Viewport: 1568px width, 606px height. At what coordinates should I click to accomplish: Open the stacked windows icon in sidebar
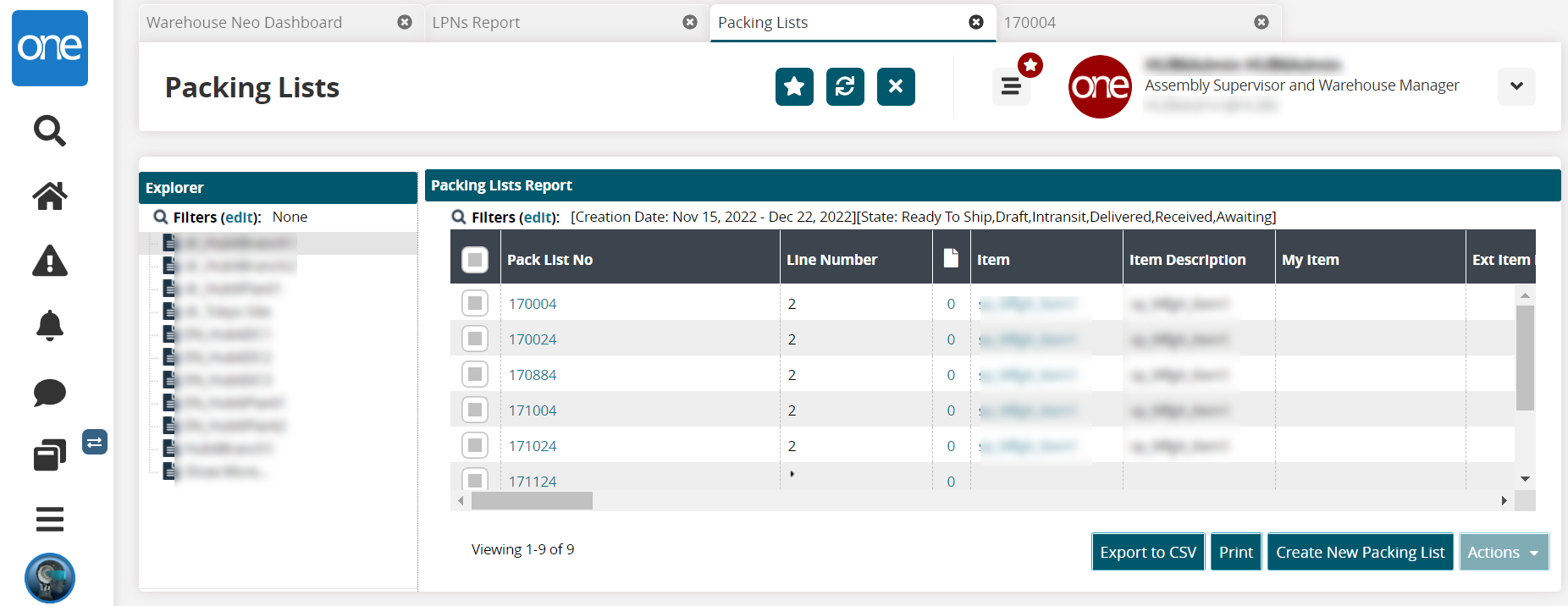pos(50,455)
